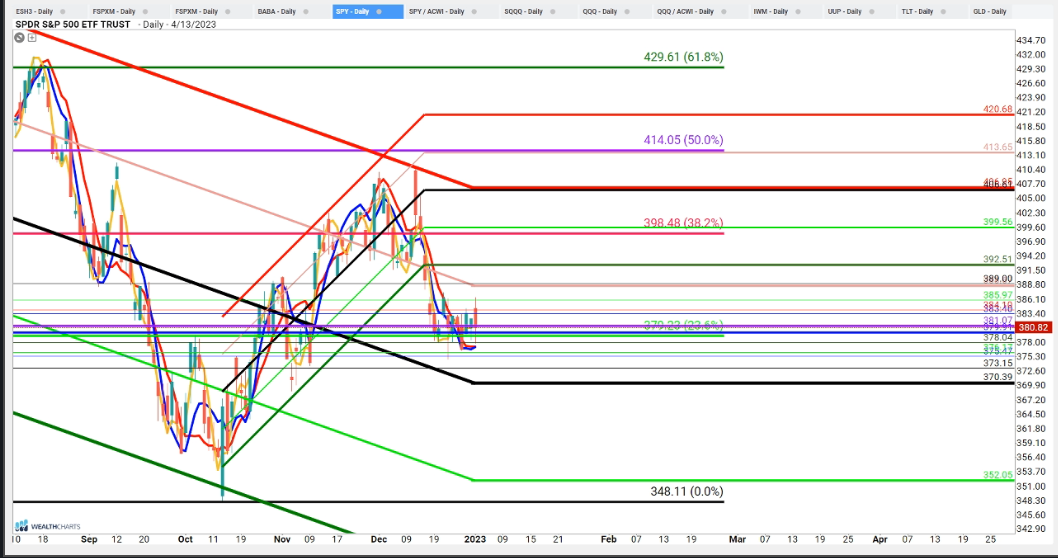Click the dot icon on UUP tab

coord(874,11)
